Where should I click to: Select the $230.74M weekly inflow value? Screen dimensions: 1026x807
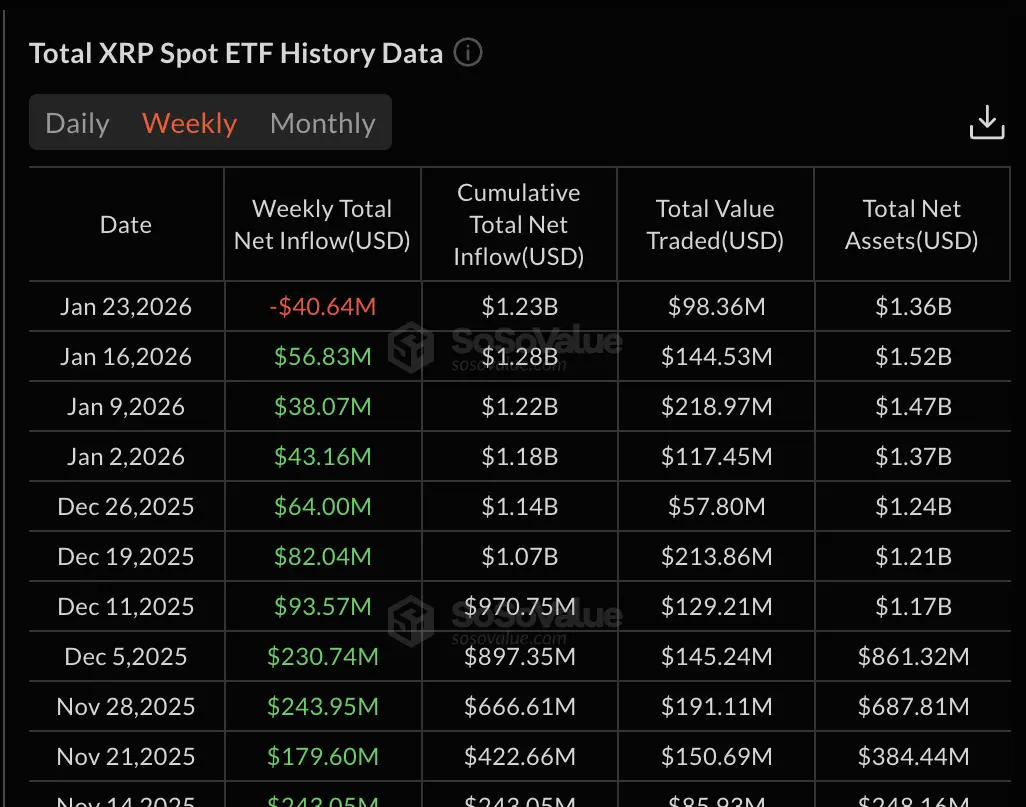point(322,657)
